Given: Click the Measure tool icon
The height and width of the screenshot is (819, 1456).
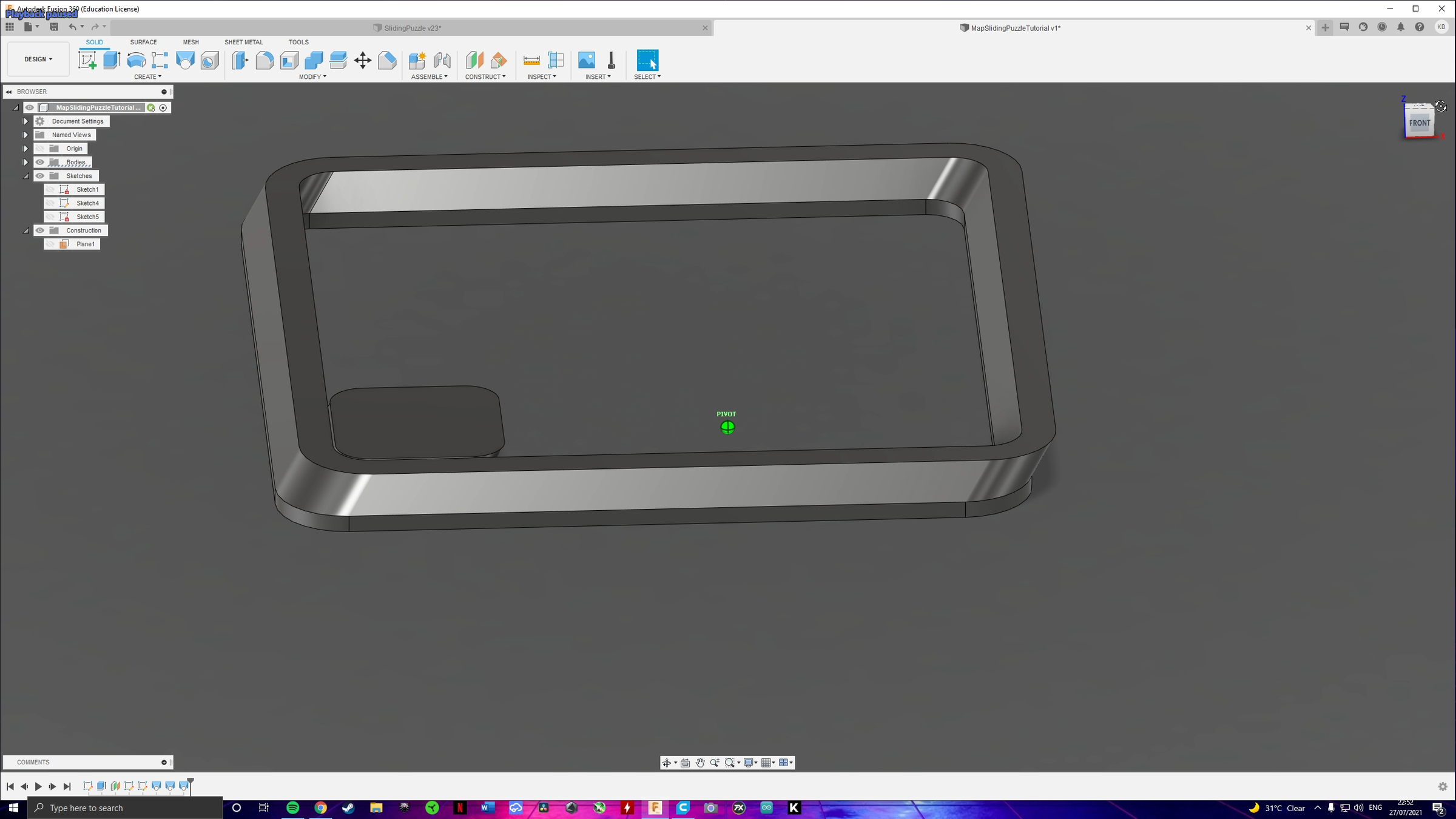Looking at the screenshot, I should [531, 60].
